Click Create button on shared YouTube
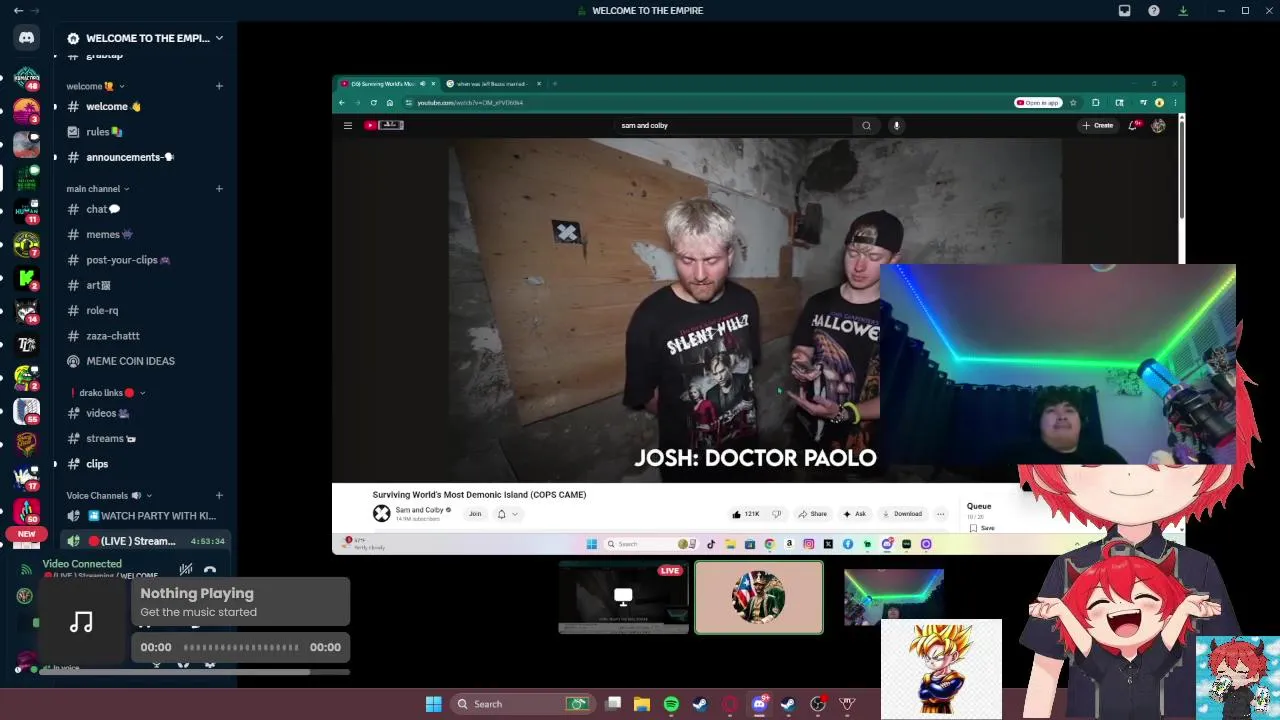Image resolution: width=1280 pixels, height=720 pixels. [x=1097, y=125]
